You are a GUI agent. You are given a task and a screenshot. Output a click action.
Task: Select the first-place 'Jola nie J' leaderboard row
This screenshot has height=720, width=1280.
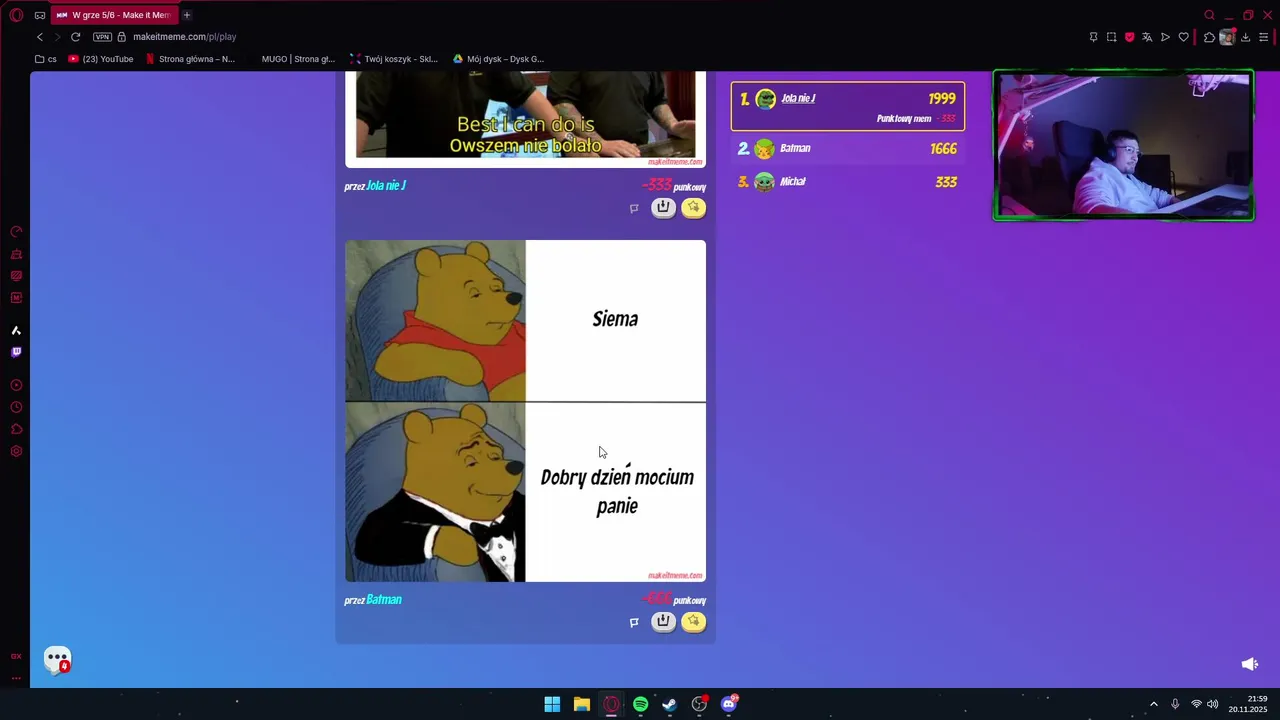tap(848, 106)
